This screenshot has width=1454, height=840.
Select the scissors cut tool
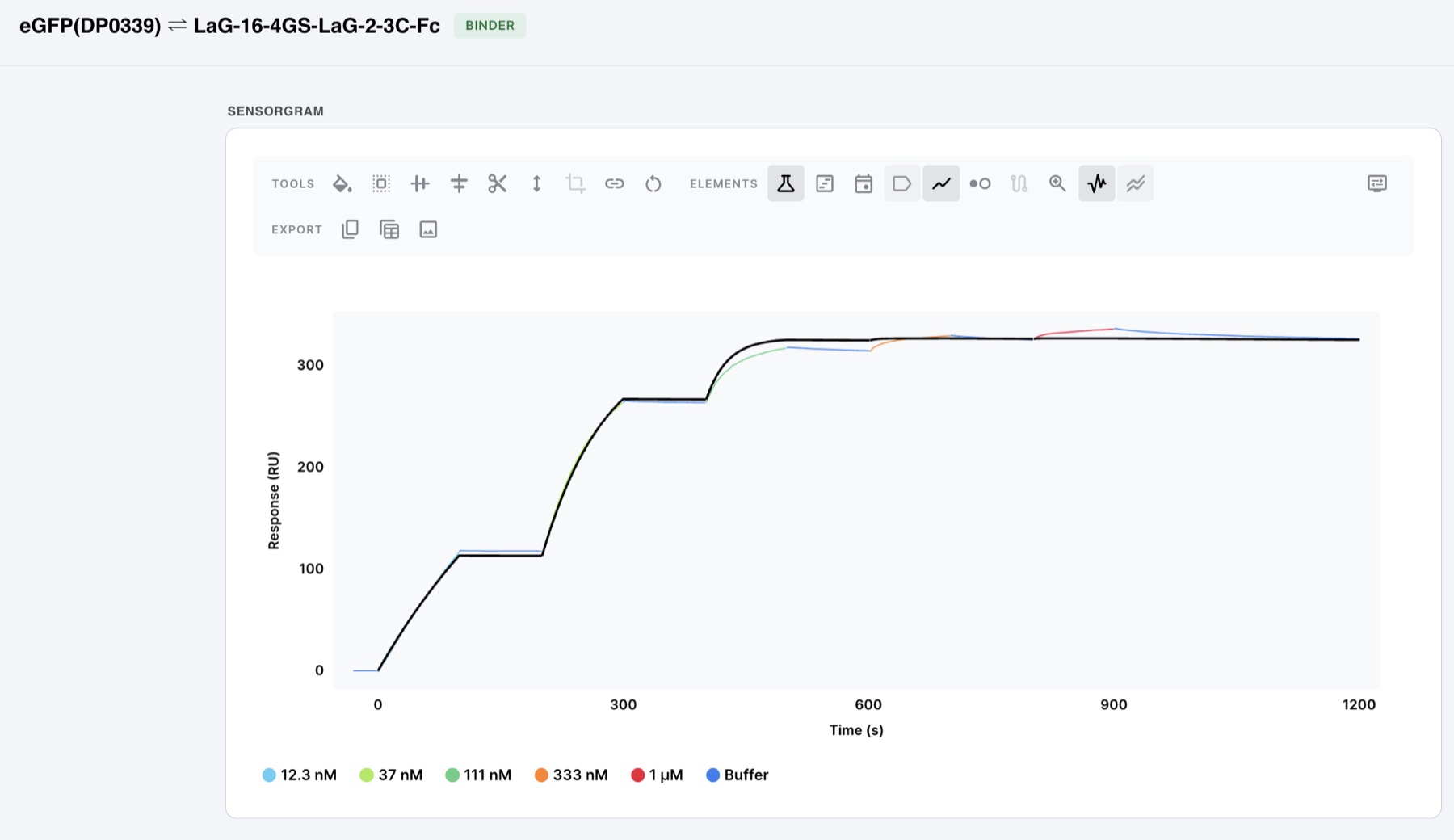click(x=498, y=184)
